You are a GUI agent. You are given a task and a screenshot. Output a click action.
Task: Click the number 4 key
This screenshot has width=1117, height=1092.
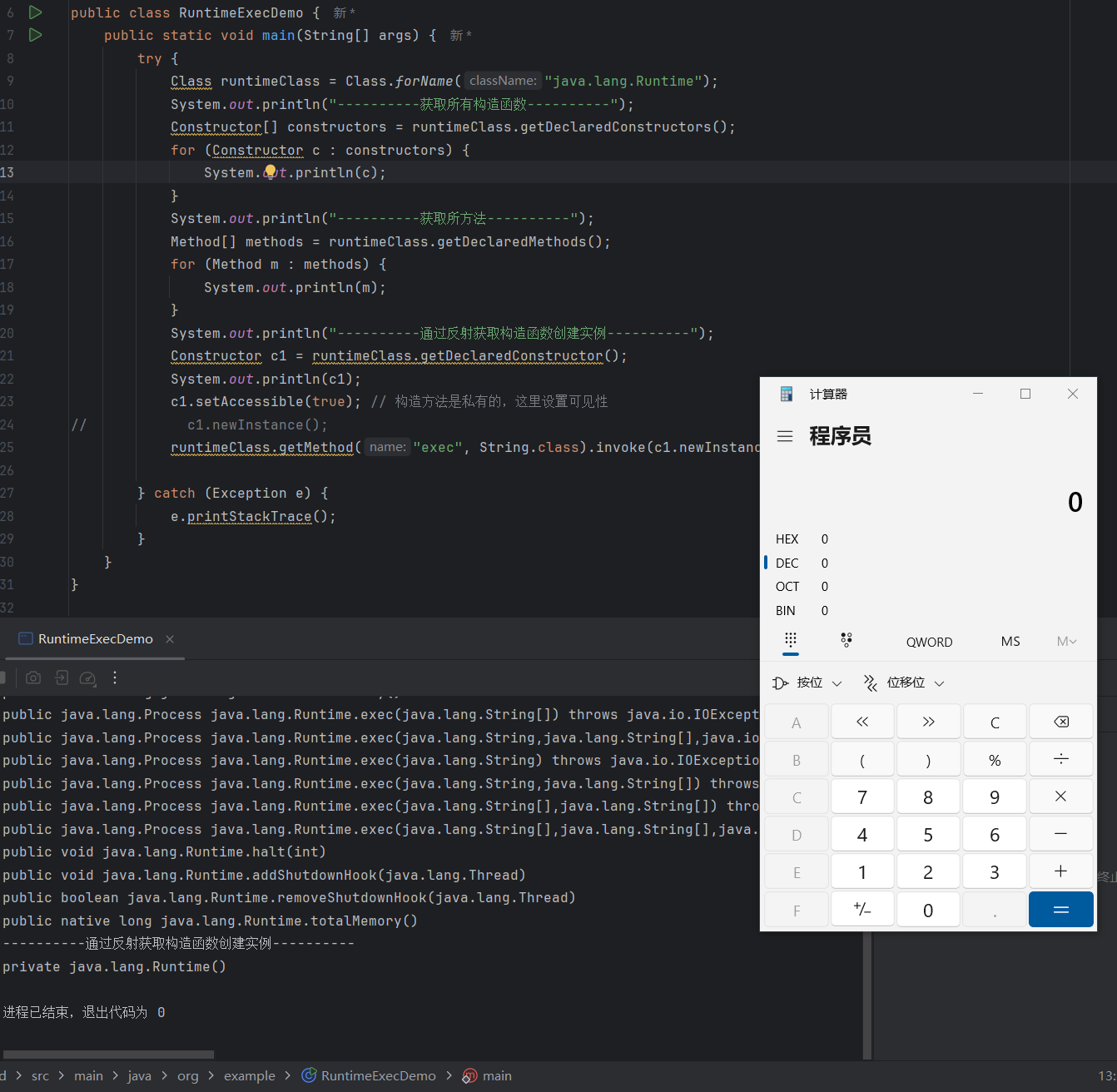pyautogui.click(x=862, y=834)
